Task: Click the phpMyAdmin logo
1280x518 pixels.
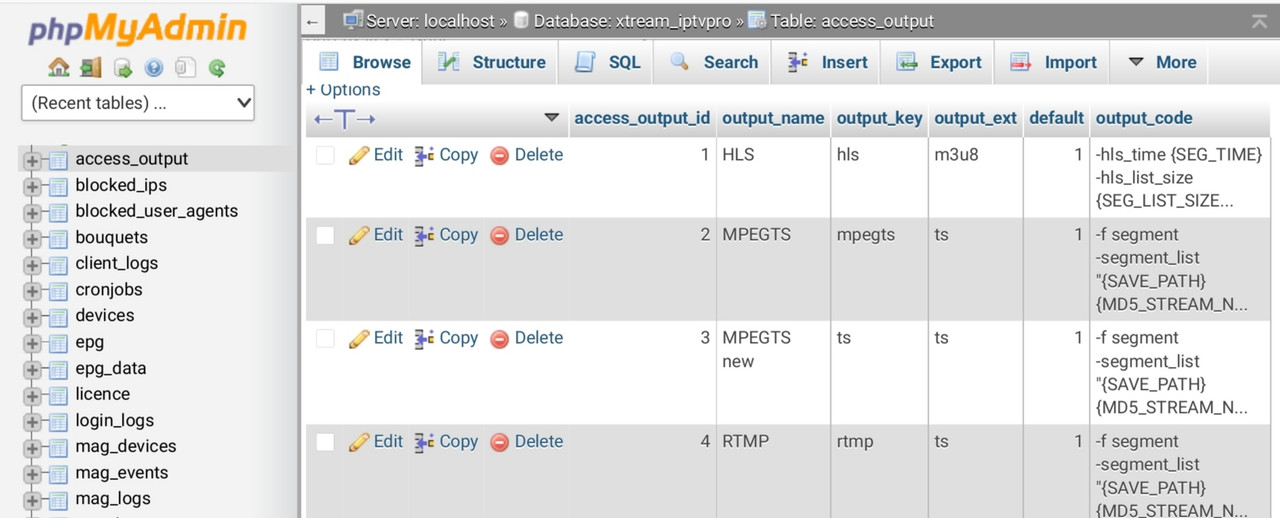Action: 137,28
